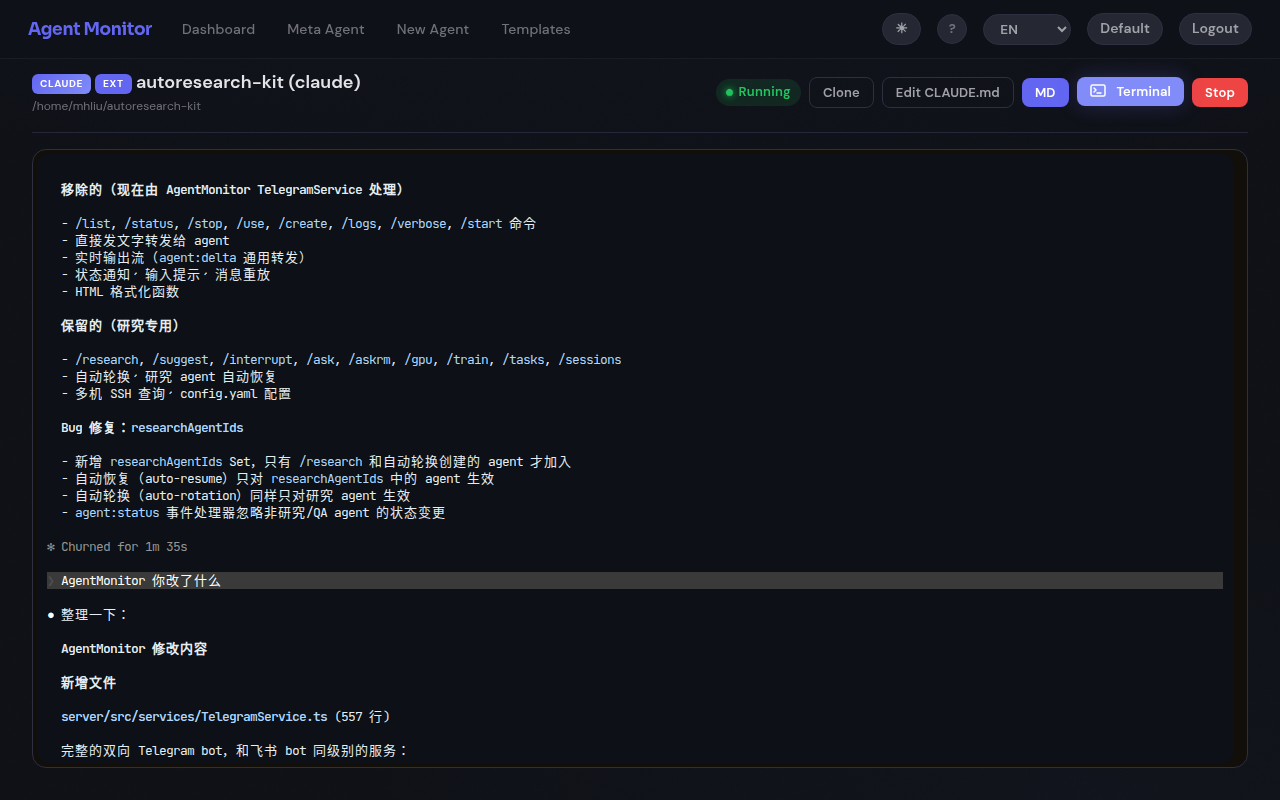1280x800 pixels.
Task: Click the 'AgentMonitor 修改内容' heading
Action: pos(134,649)
